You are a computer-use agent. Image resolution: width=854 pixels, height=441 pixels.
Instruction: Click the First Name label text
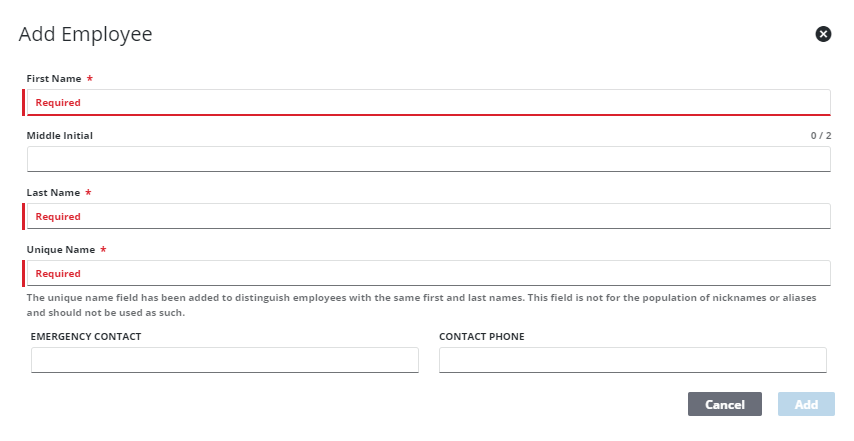point(54,78)
